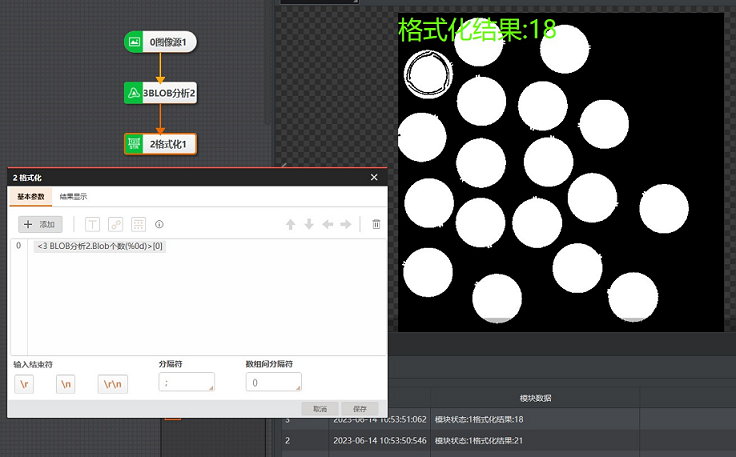Select the timestamp 10:53:51:062 cell

pyautogui.click(x=380, y=419)
